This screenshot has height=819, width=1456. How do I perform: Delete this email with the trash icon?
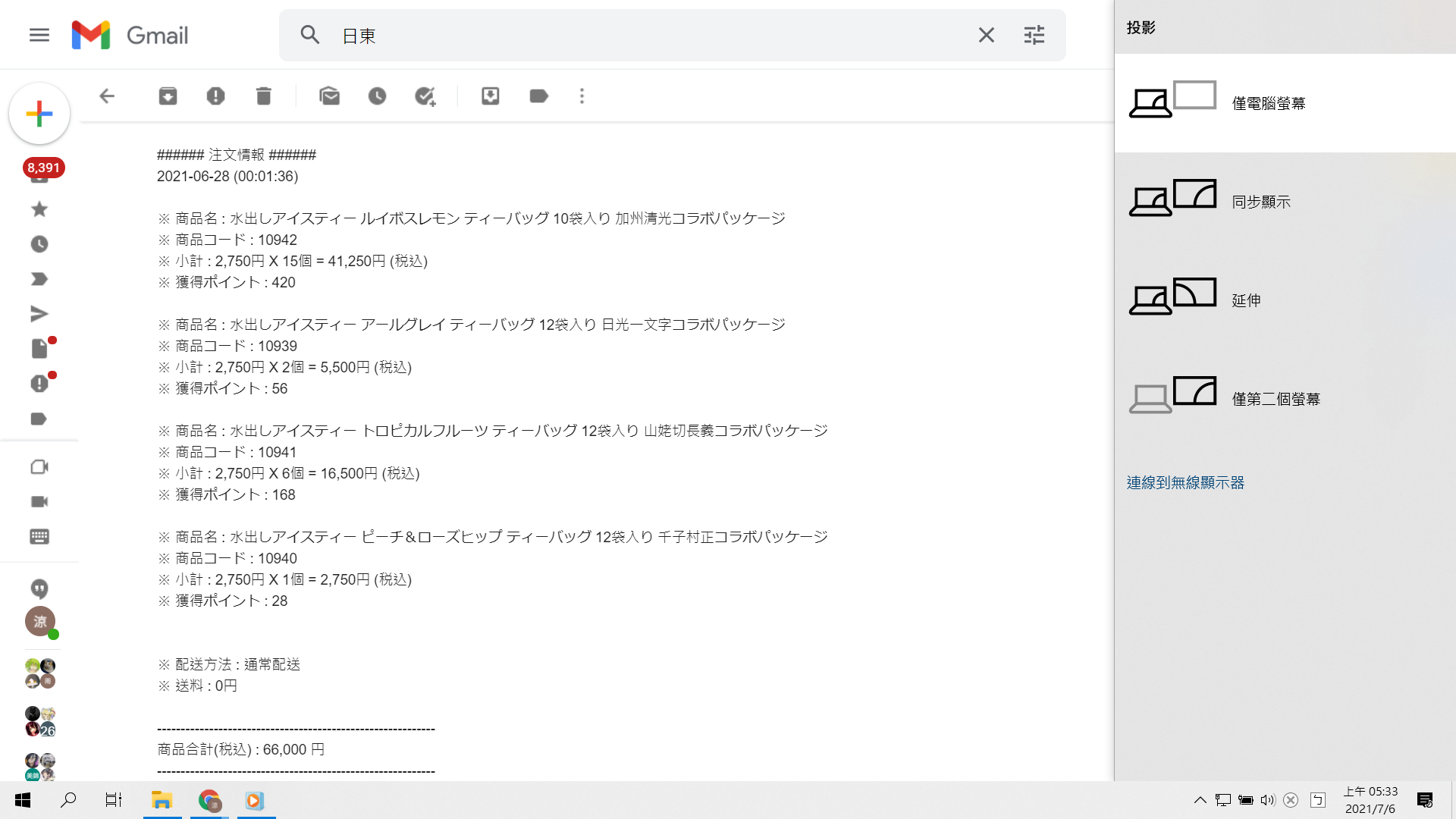coord(263,96)
